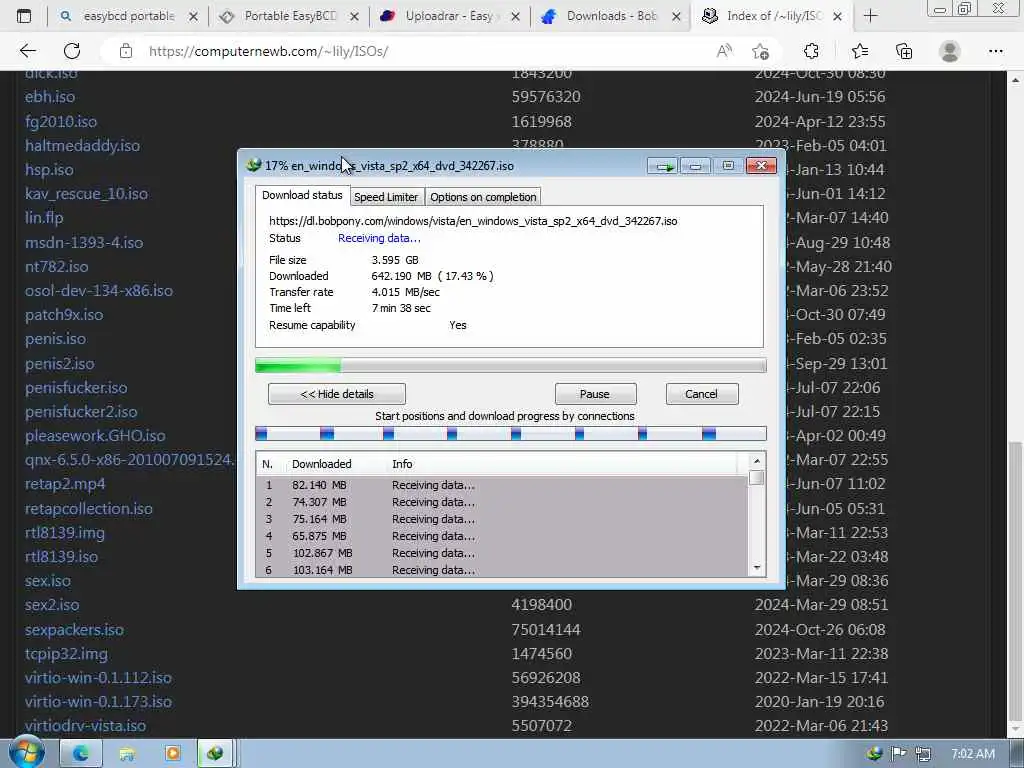Viewport: 1024px width, 768px height.
Task: Open the Favorites list icon
Action: pos(860,51)
